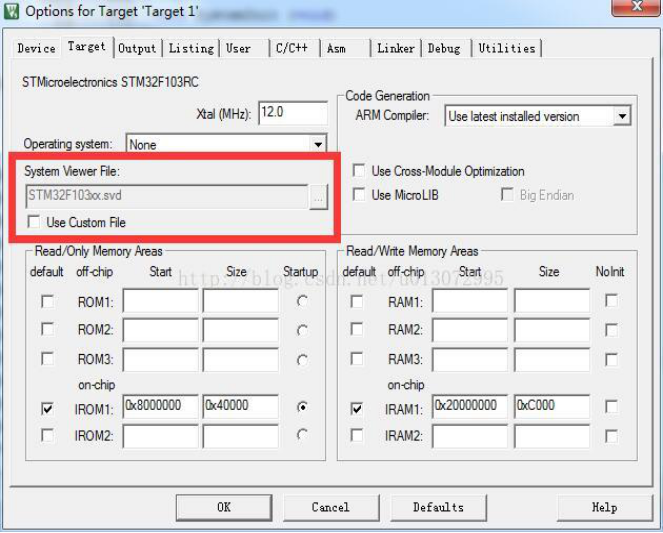Screen dimensions: 663x533
Task: Click the Defaults button
Action: click(x=438, y=507)
